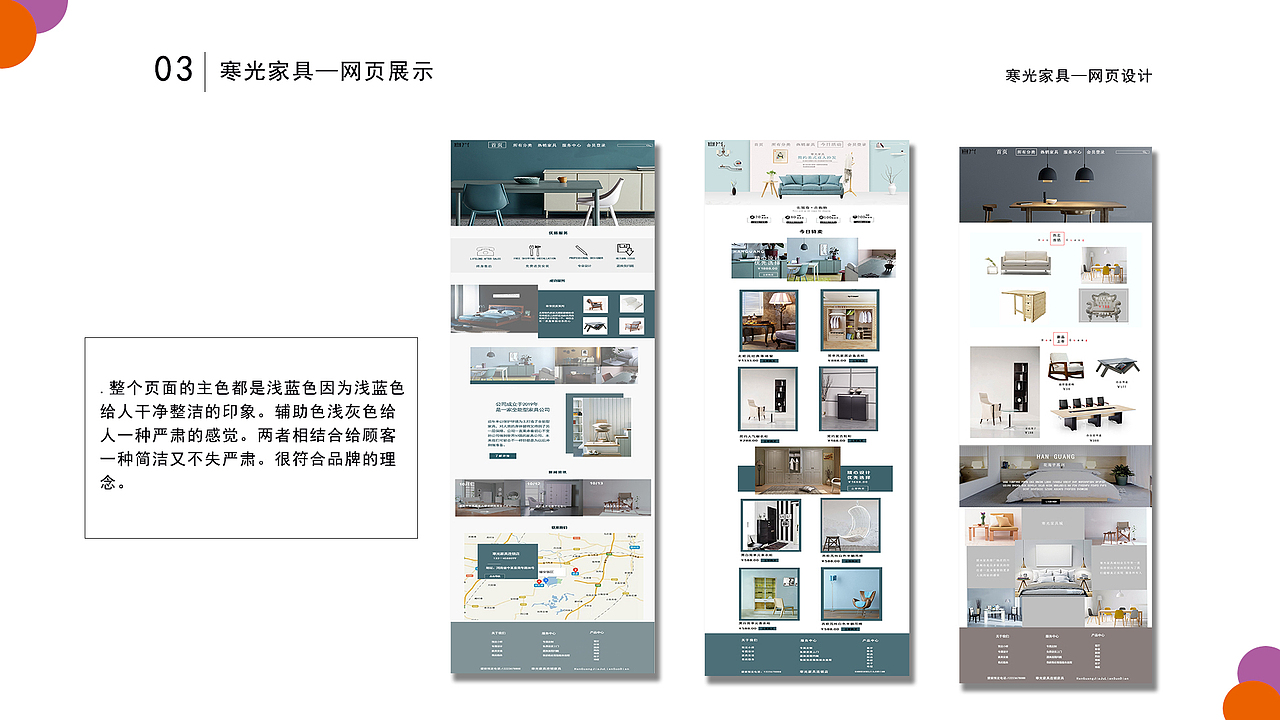Click the teal sofa hero banner

coord(806,172)
